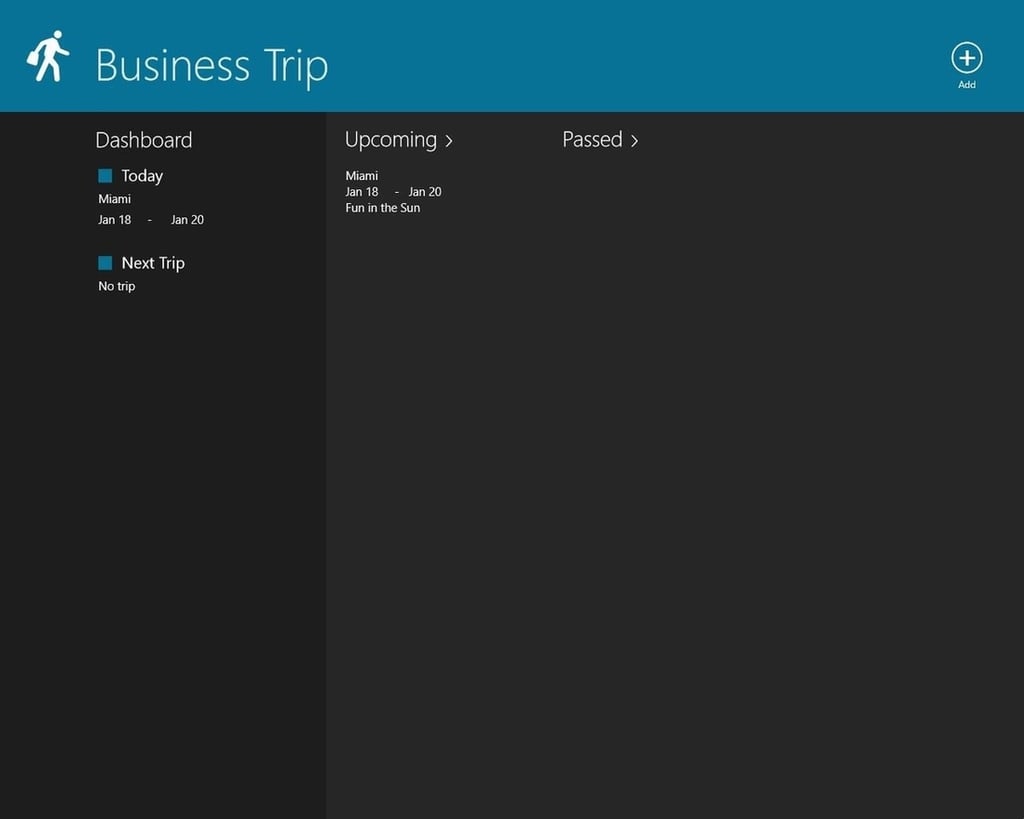The height and width of the screenshot is (819, 1024).
Task: Click Jan 18 start date under Today
Action: click(x=114, y=219)
